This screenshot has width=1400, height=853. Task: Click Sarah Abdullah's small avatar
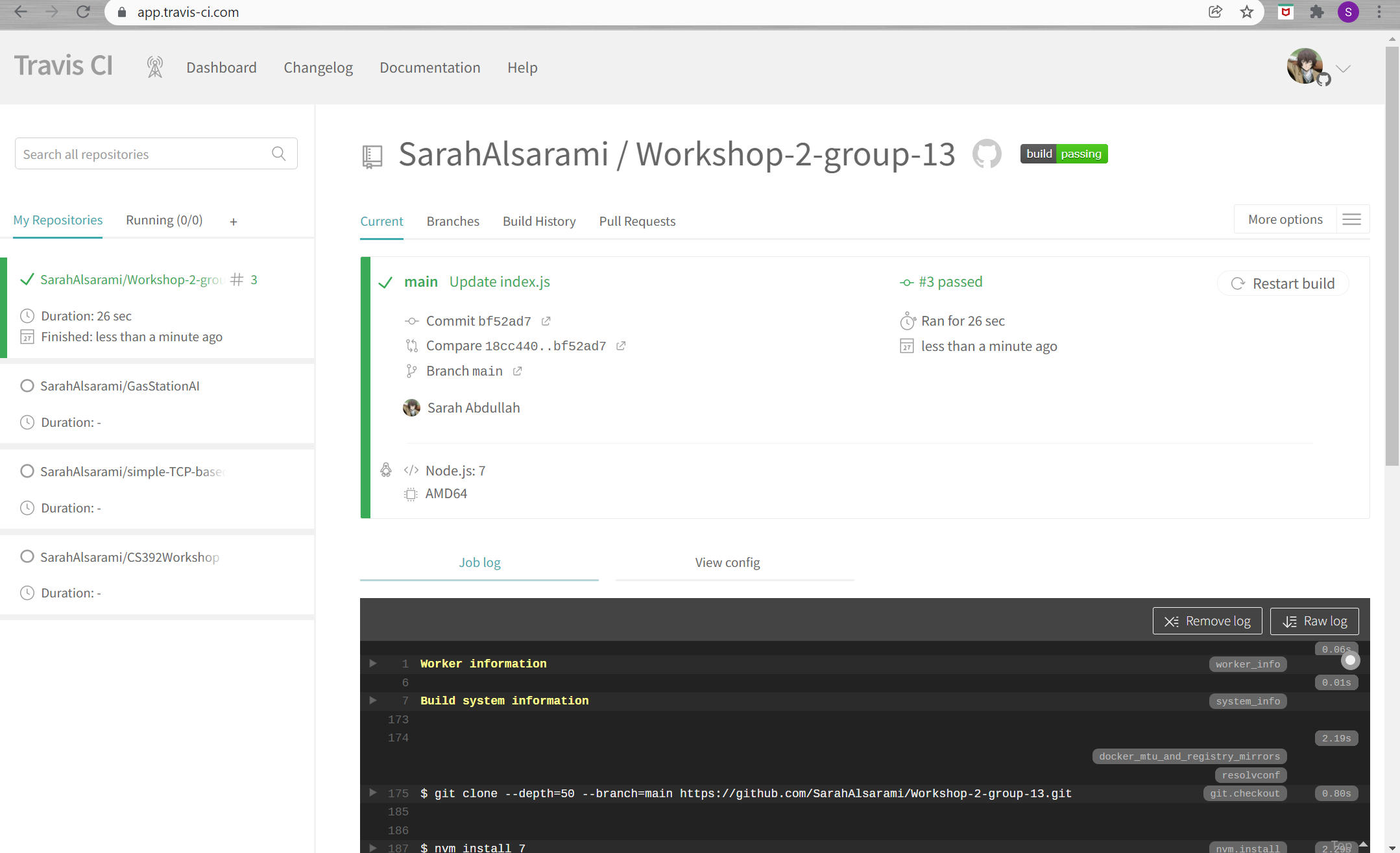(411, 407)
